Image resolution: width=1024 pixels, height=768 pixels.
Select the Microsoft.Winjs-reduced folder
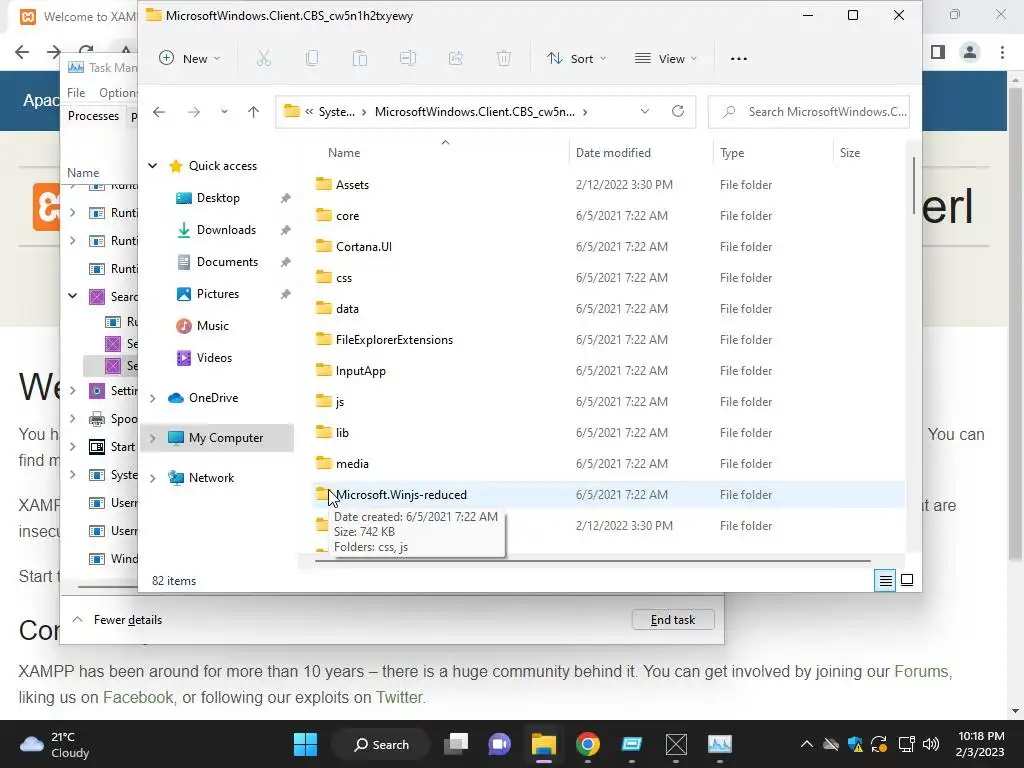[402, 495]
